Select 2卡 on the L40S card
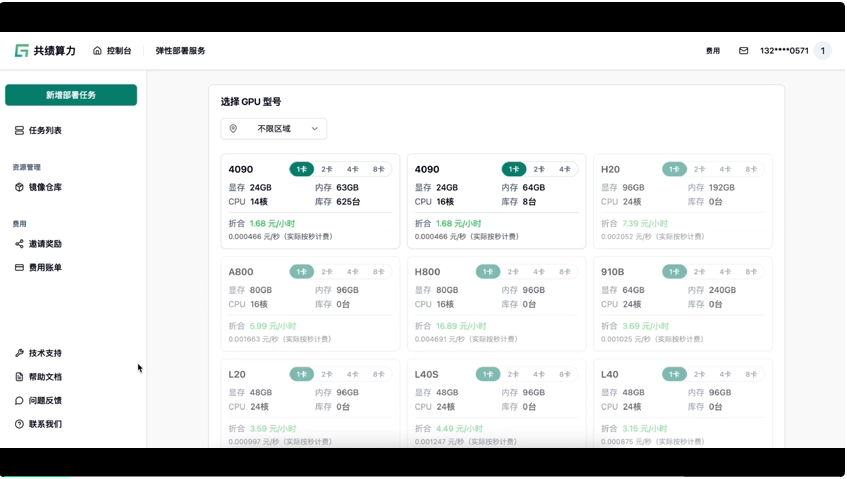Viewport: 847px width, 479px height. point(513,375)
